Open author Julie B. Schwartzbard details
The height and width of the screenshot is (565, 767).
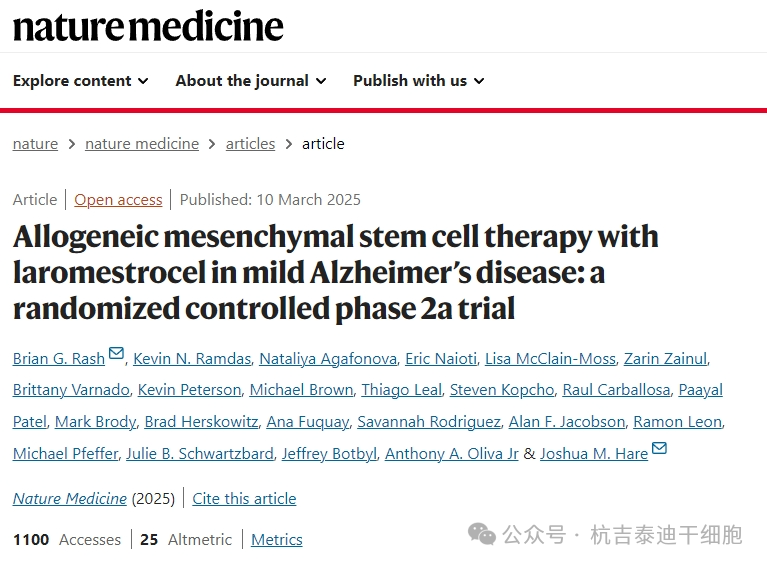coord(199,454)
